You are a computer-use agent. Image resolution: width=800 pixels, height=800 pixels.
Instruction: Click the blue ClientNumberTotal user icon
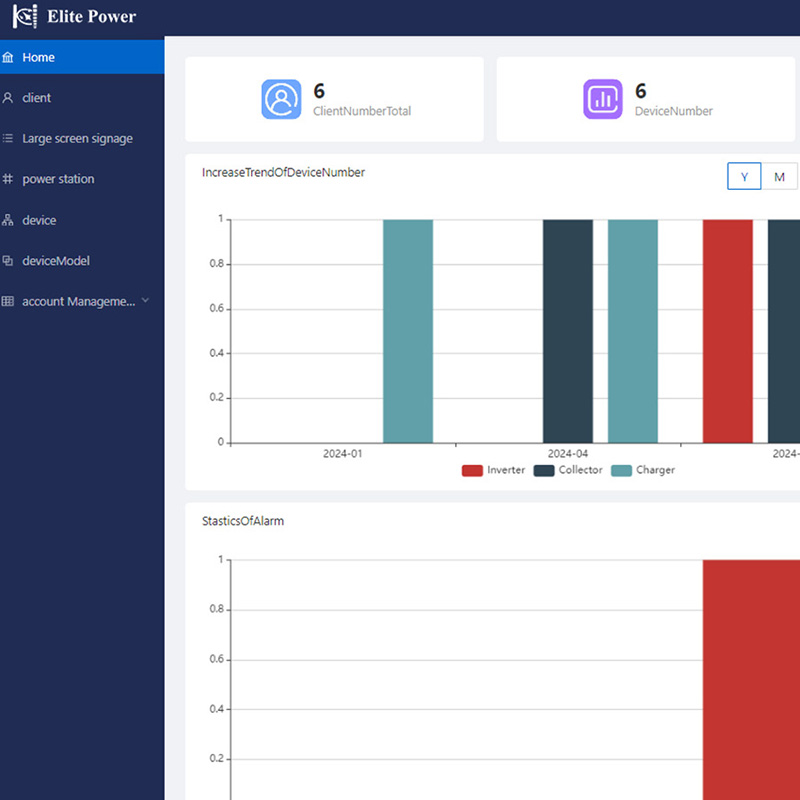pos(281,99)
